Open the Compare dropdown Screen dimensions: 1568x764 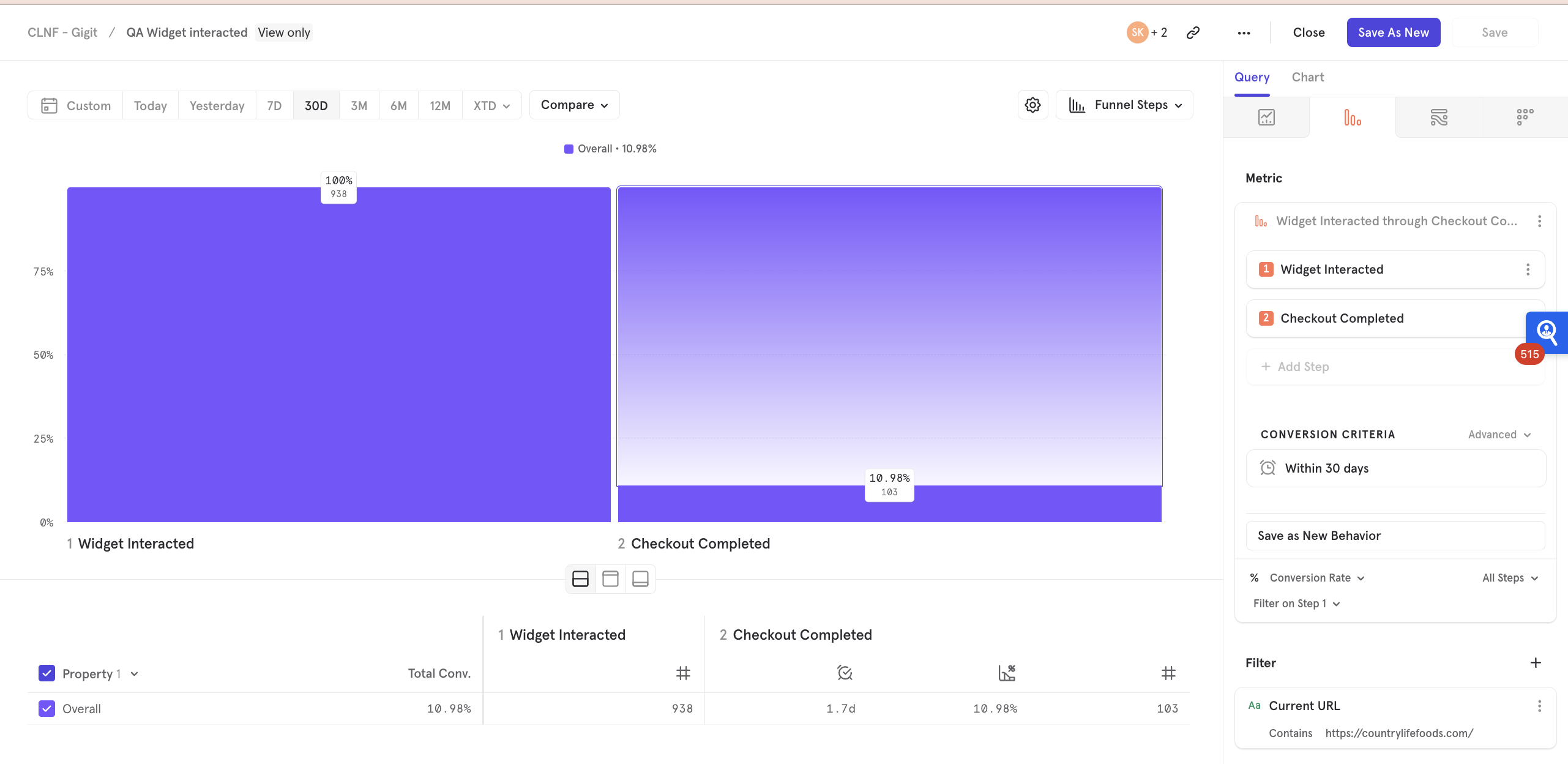click(574, 105)
